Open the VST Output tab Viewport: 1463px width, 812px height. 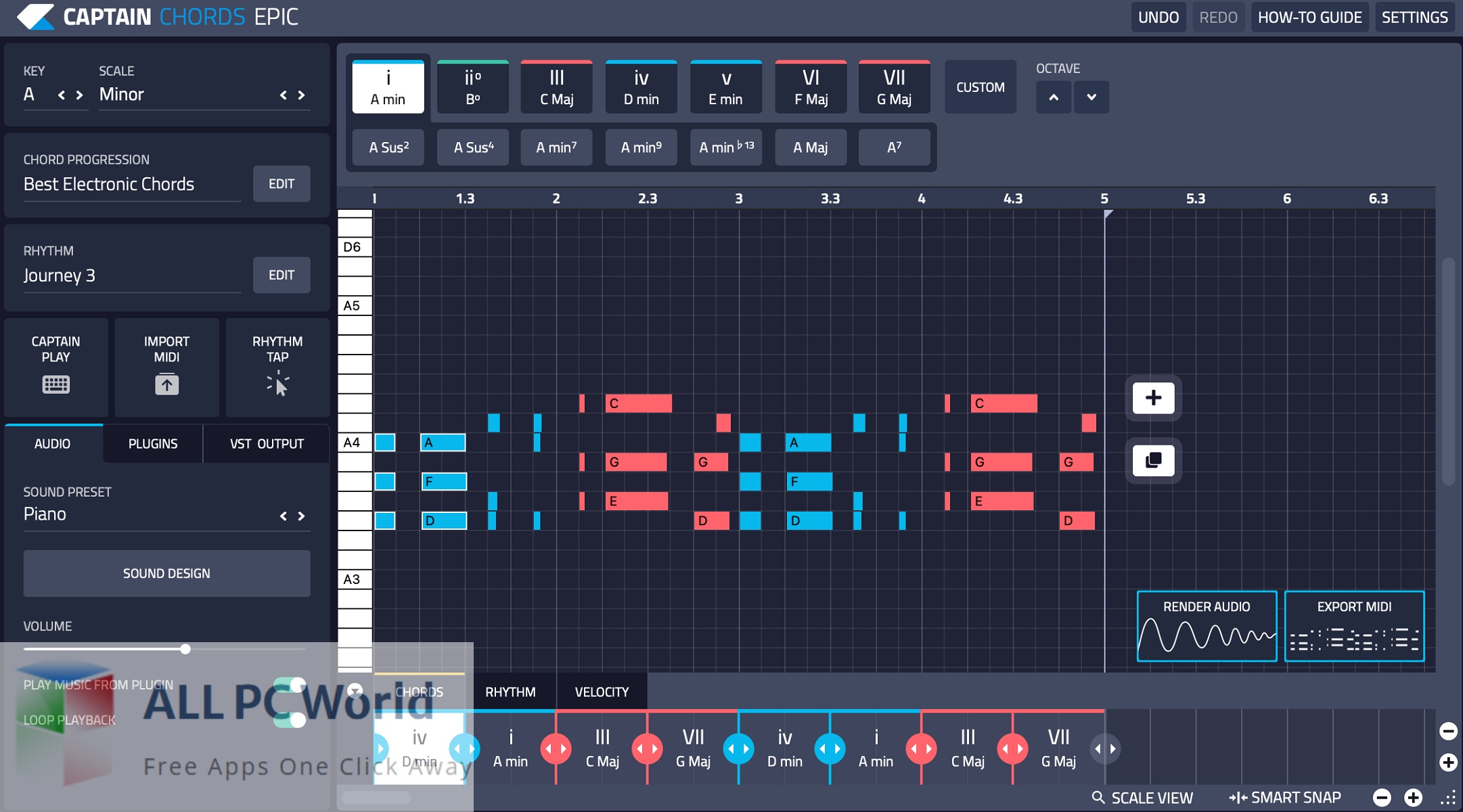click(x=267, y=444)
